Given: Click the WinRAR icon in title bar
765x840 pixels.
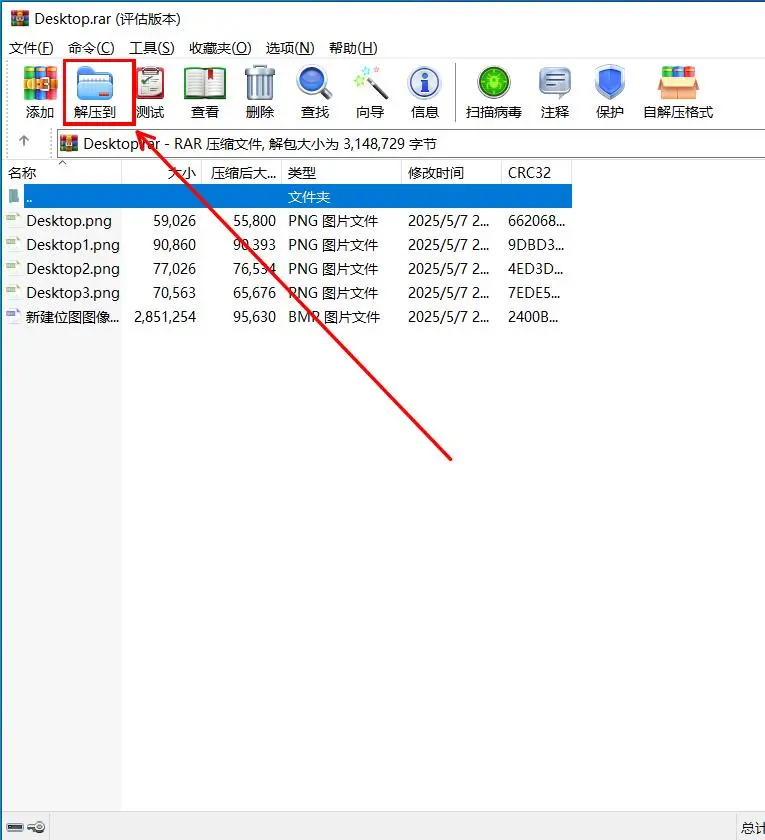Looking at the screenshot, I should 20,18.
